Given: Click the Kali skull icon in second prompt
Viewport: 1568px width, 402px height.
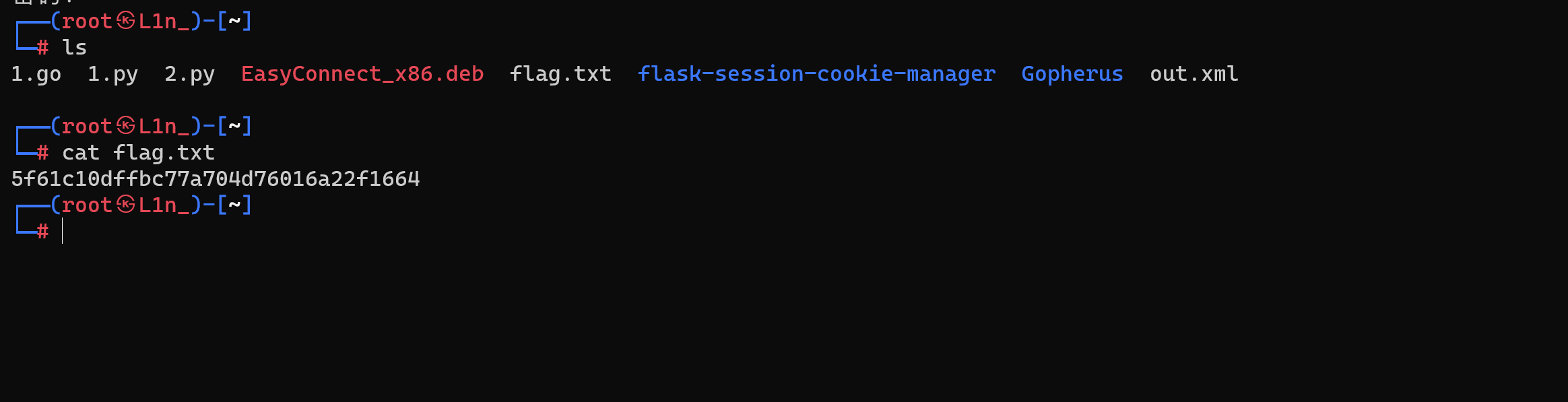Looking at the screenshot, I should (x=126, y=126).
